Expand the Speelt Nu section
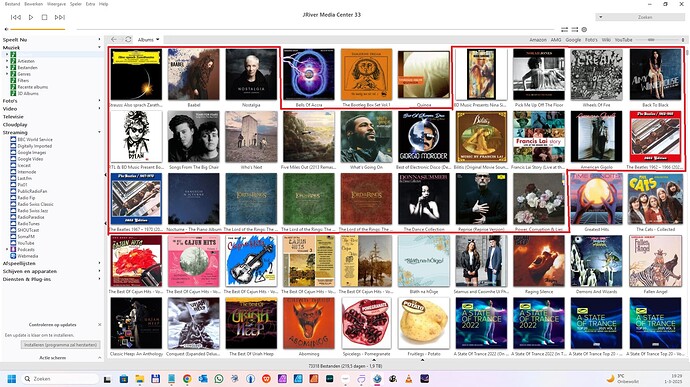The image size is (690, 387). click(99, 40)
